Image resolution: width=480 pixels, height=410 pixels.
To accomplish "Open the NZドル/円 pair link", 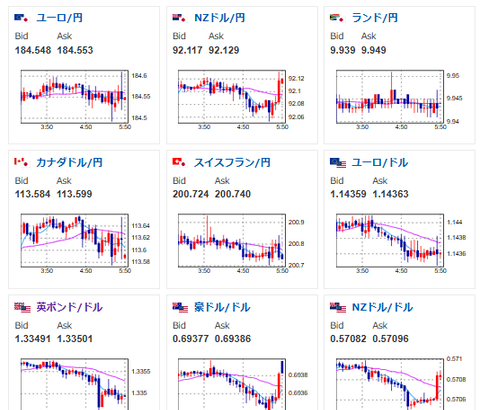I will [219, 18].
